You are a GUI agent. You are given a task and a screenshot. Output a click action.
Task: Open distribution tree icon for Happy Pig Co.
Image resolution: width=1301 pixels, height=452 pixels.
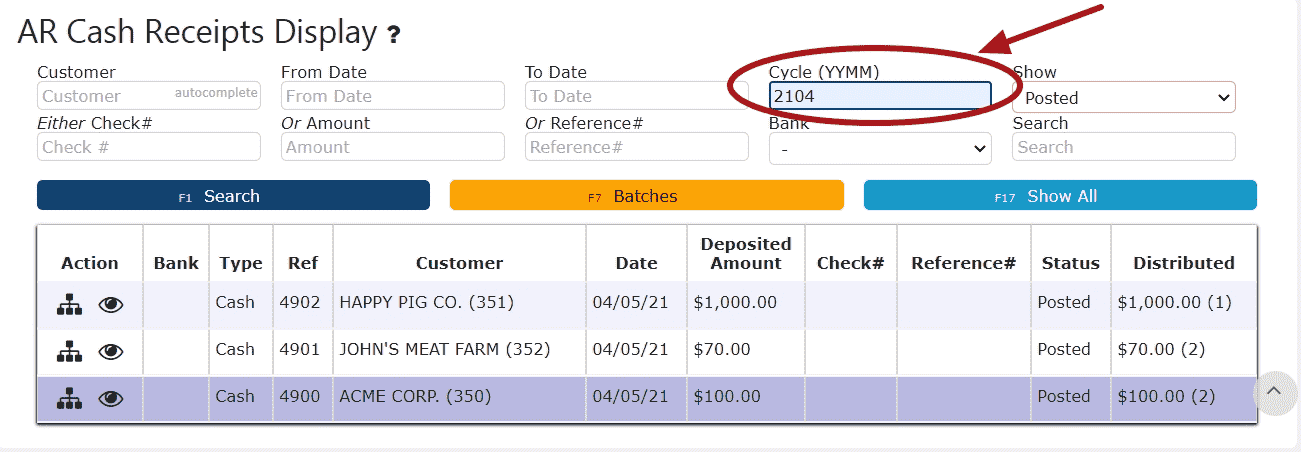tap(69, 304)
